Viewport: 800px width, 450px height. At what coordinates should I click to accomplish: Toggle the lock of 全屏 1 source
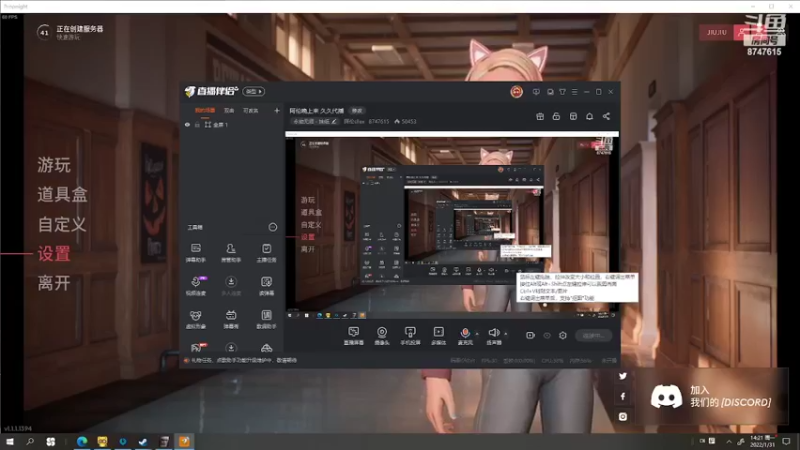197,124
